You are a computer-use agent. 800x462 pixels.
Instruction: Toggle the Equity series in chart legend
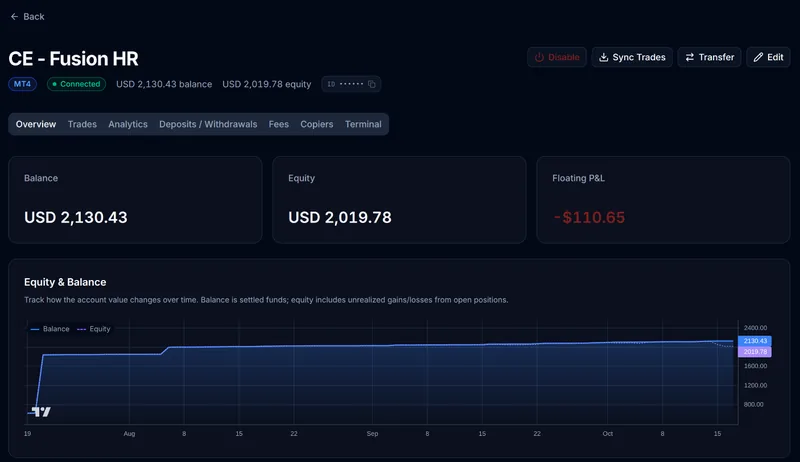(x=94, y=329)
